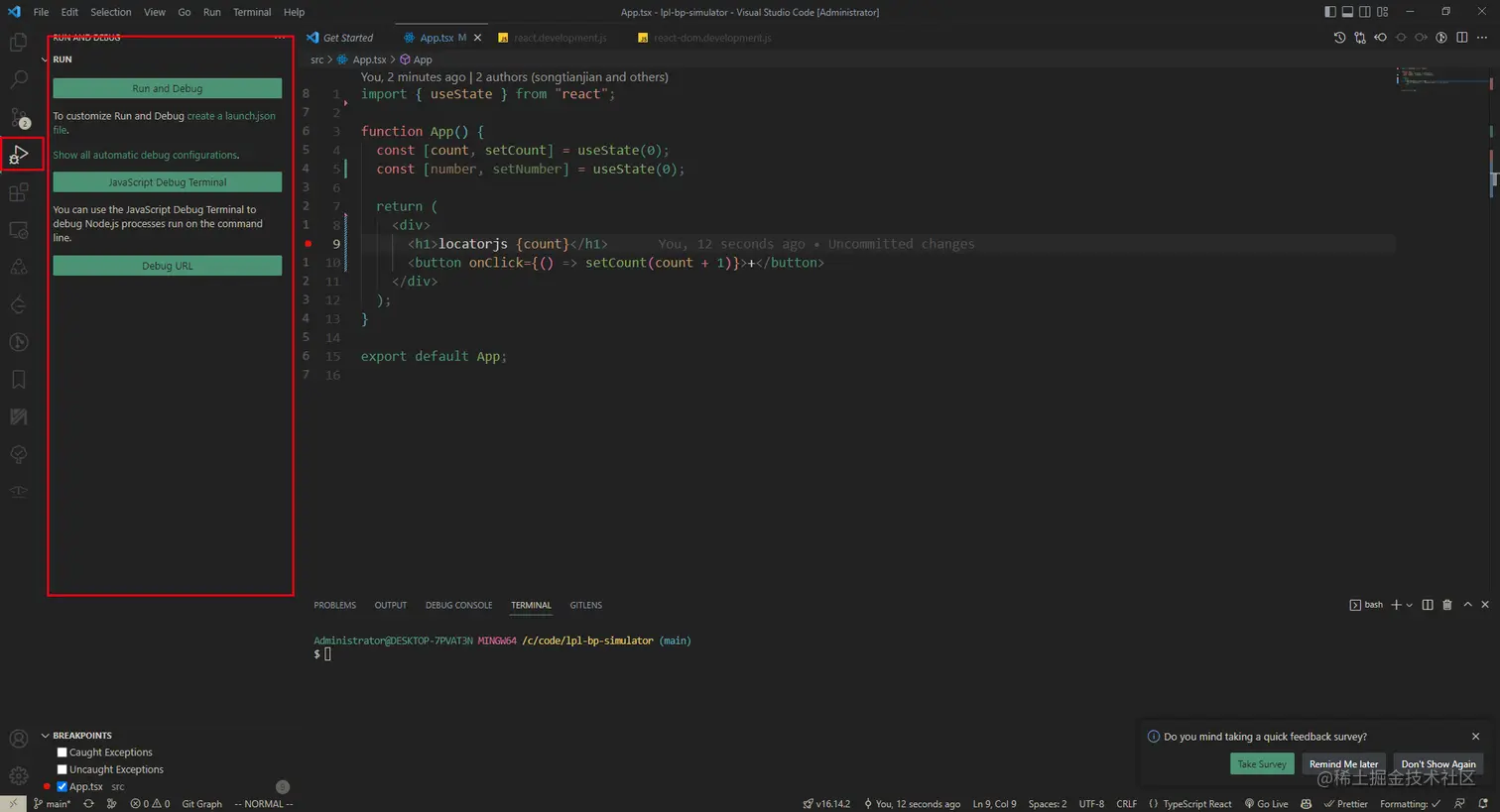
Task: Toggle the primary side bar layout icon
Action: [1330, 12]
